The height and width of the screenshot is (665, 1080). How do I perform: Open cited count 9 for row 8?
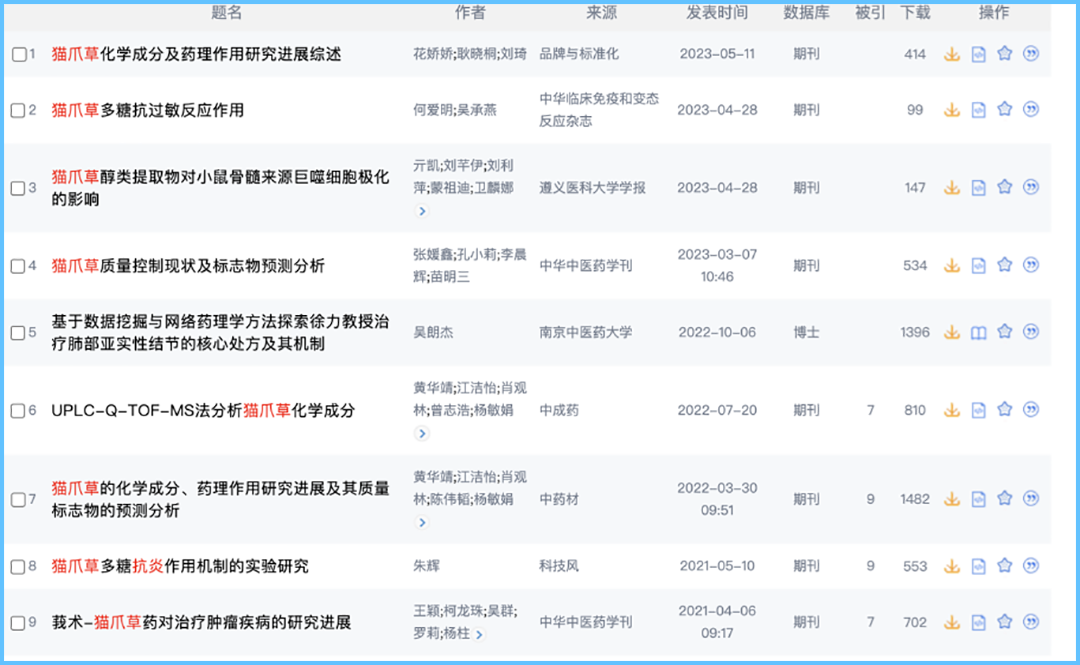point(871,566)
